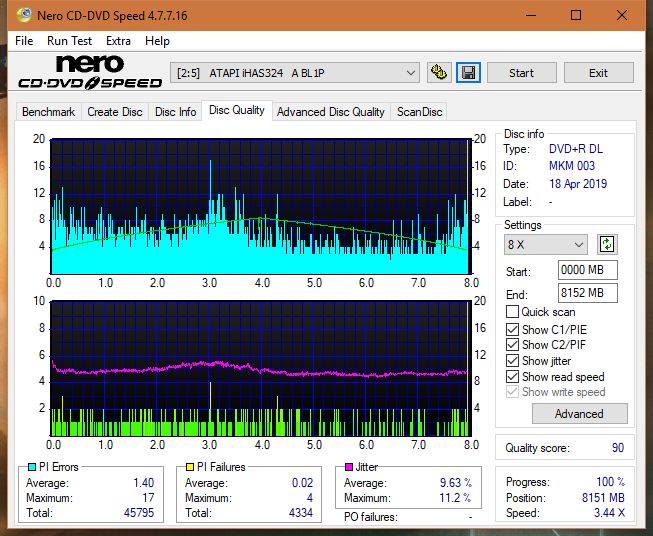Click the Exit button
653x536 pixels.
(x=598, y=73)
